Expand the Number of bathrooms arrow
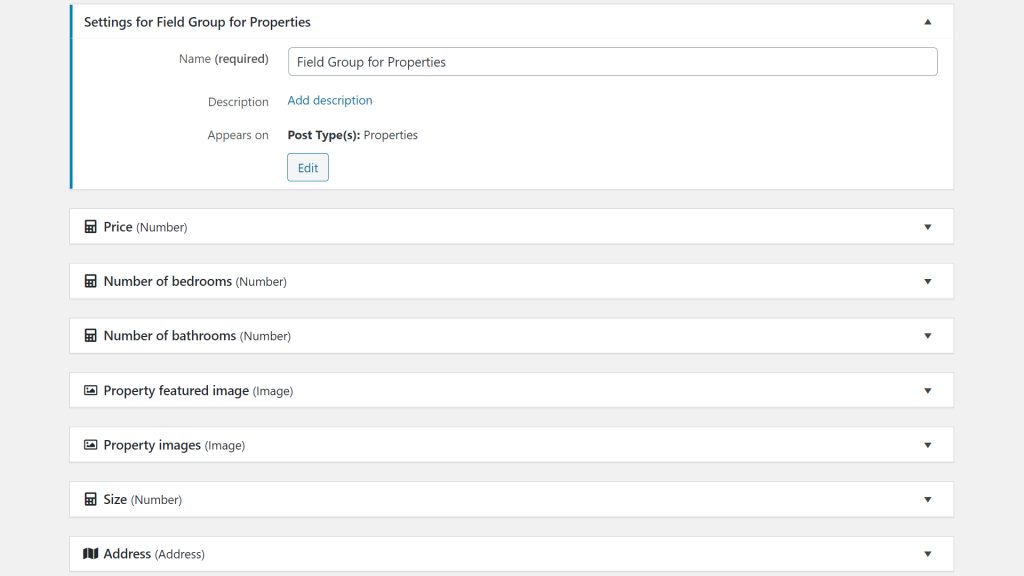The image size is (1024, 576). pyautogui.click(x=927, y=336)
